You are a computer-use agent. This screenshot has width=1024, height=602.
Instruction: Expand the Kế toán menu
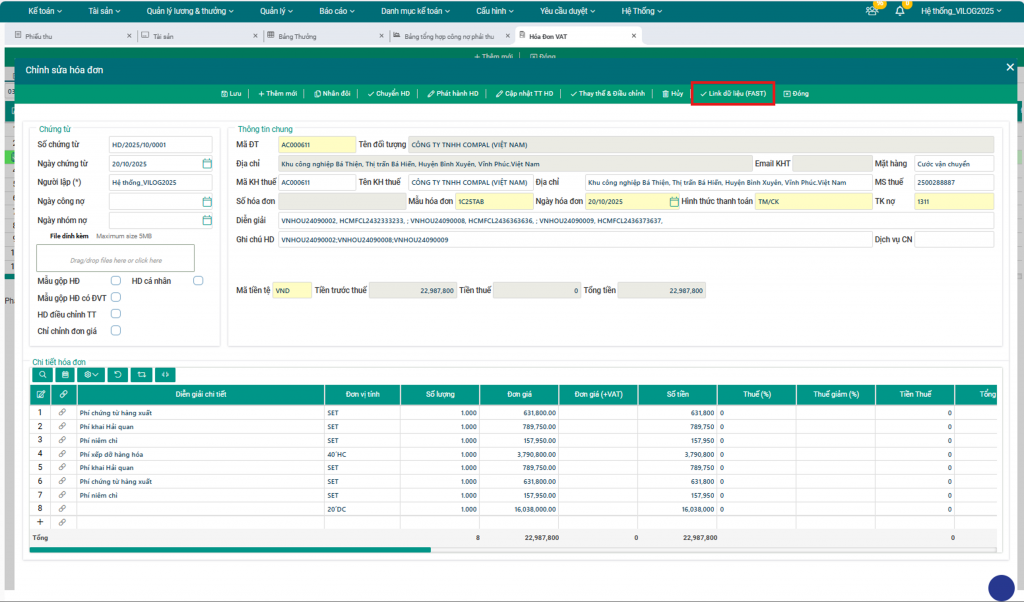(x=44, y=10)
